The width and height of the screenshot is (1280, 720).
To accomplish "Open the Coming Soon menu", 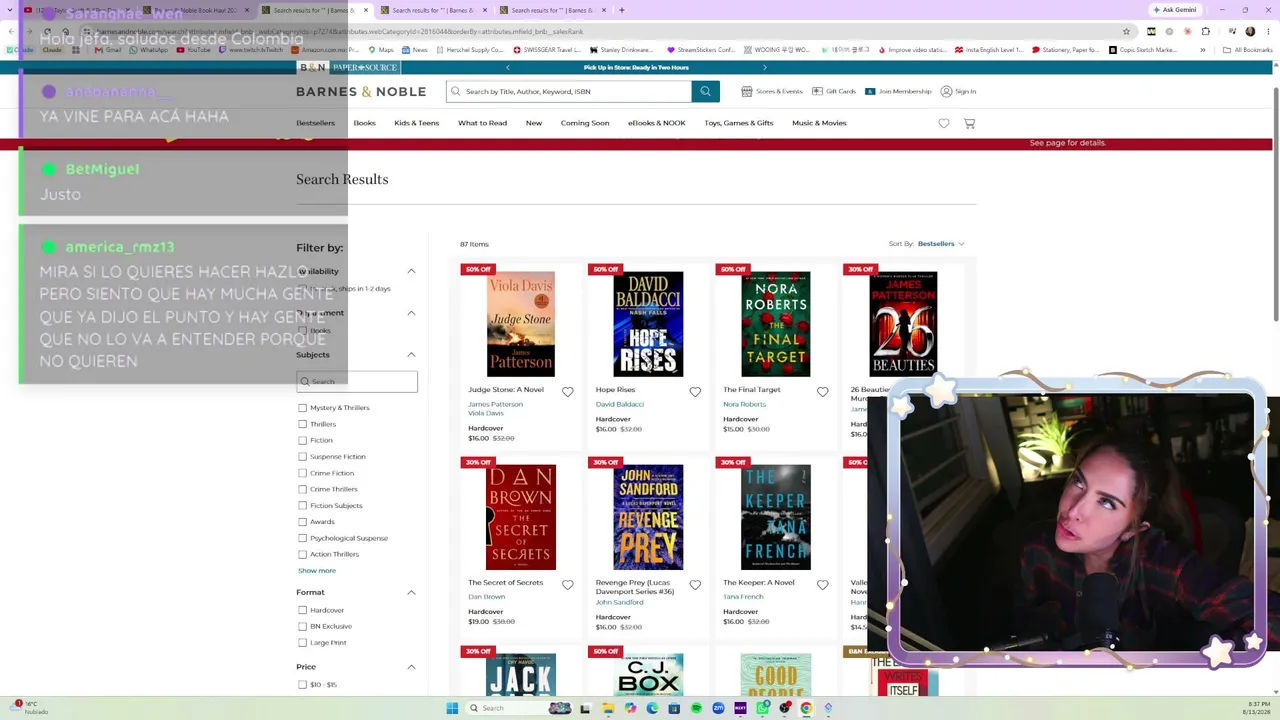I will point(584,123).
